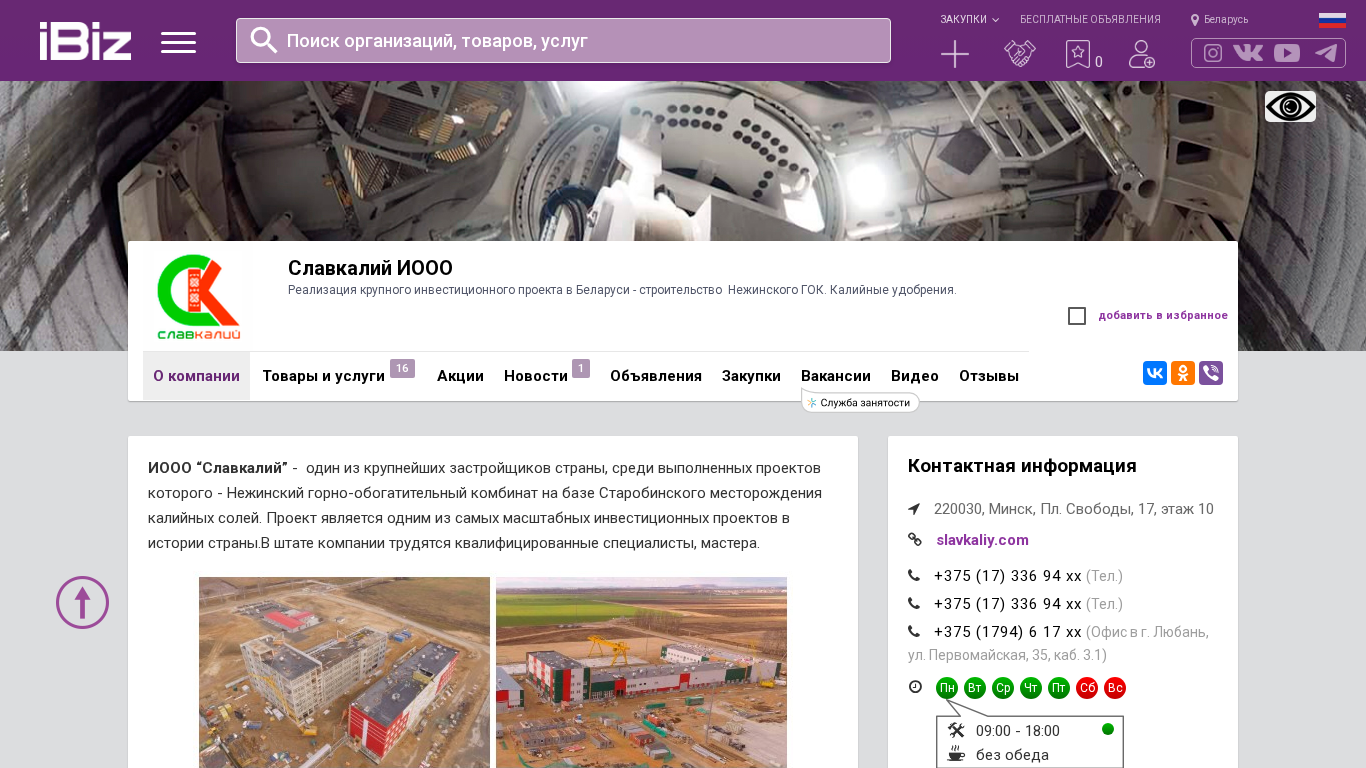Click the search organizations input field
Screen dimensions: 1366x768
(x=563, y=40)
